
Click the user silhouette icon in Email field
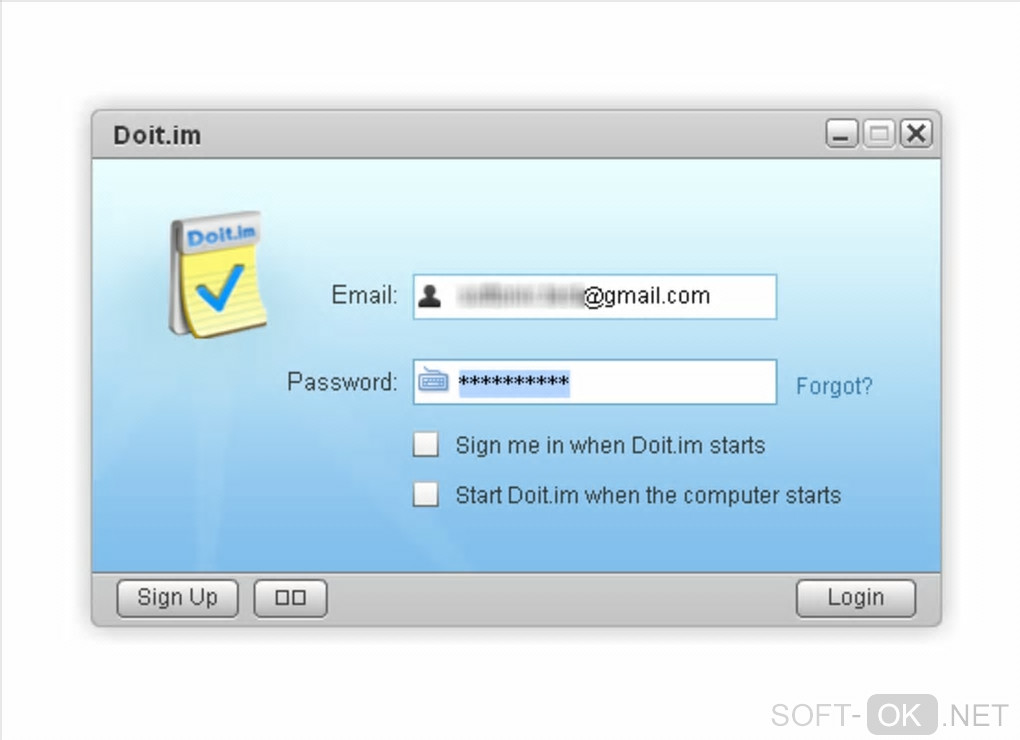(430, 296)
